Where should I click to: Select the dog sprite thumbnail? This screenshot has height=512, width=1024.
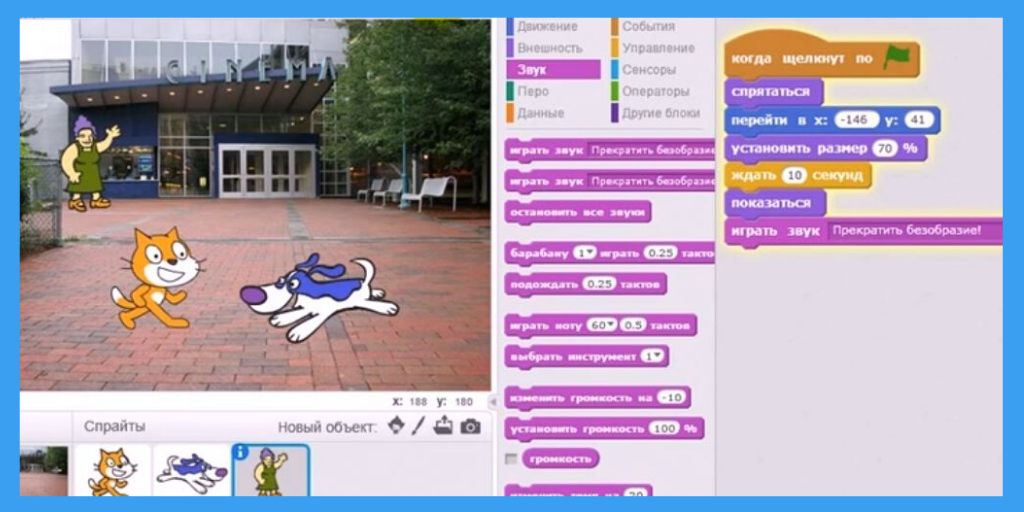(191, 470)
